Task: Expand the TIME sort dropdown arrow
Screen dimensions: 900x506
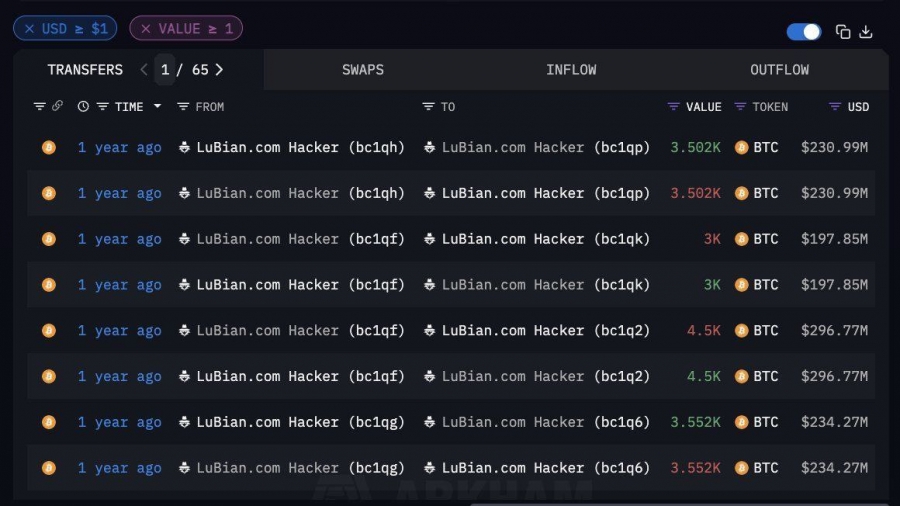Action: [x=157, y=107]
